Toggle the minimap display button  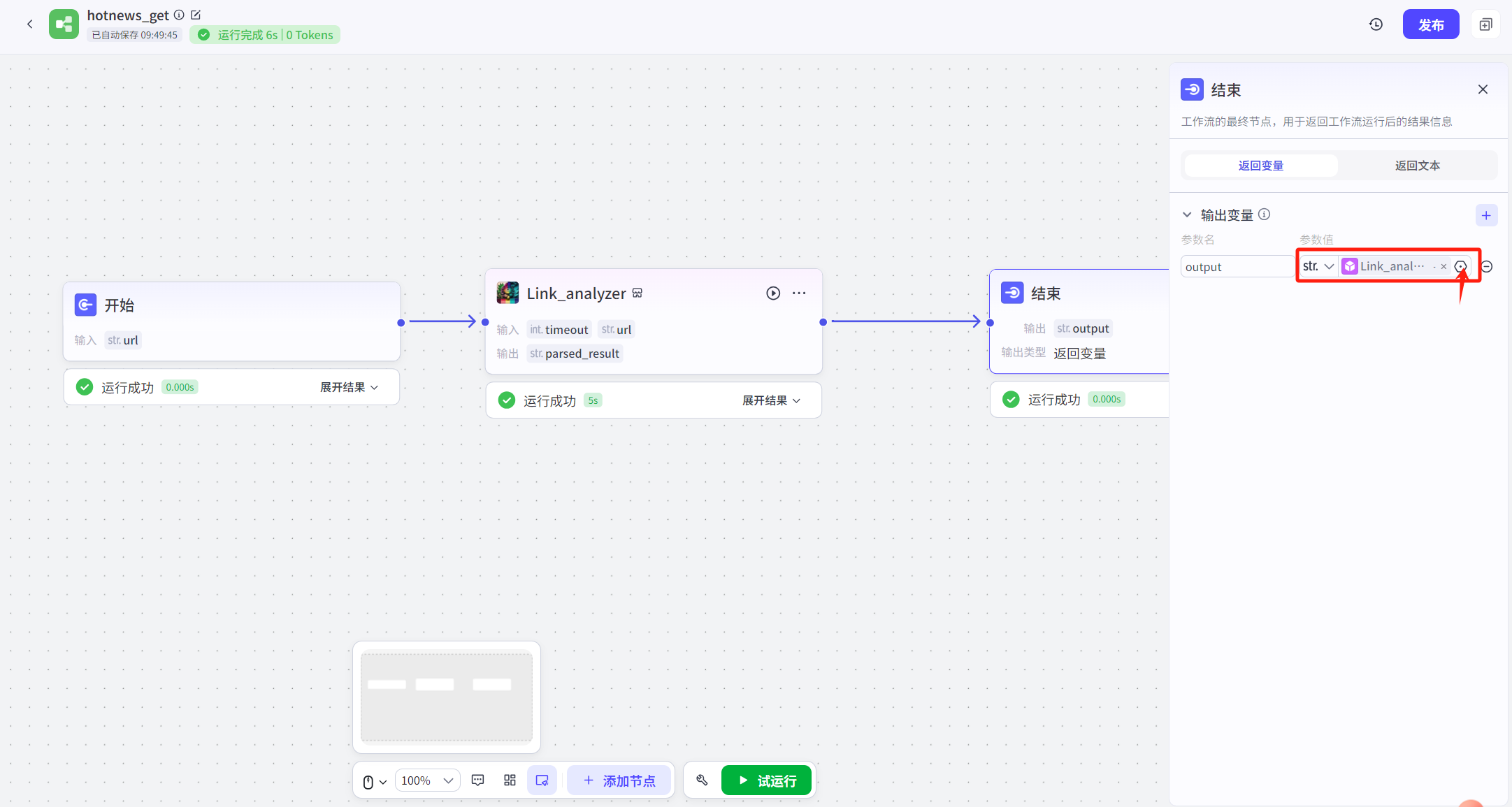(x=542, y=780)
